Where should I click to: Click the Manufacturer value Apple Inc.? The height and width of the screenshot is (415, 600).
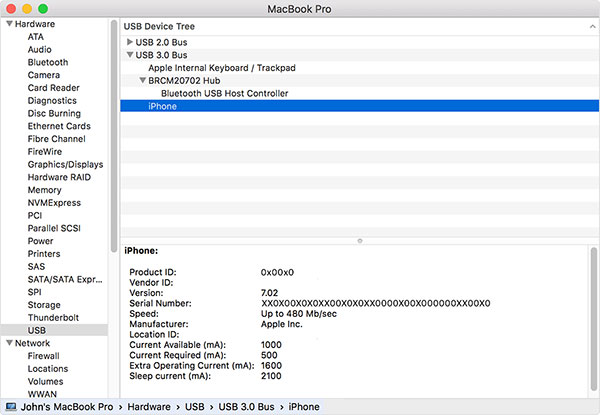(x=282, y=324)
